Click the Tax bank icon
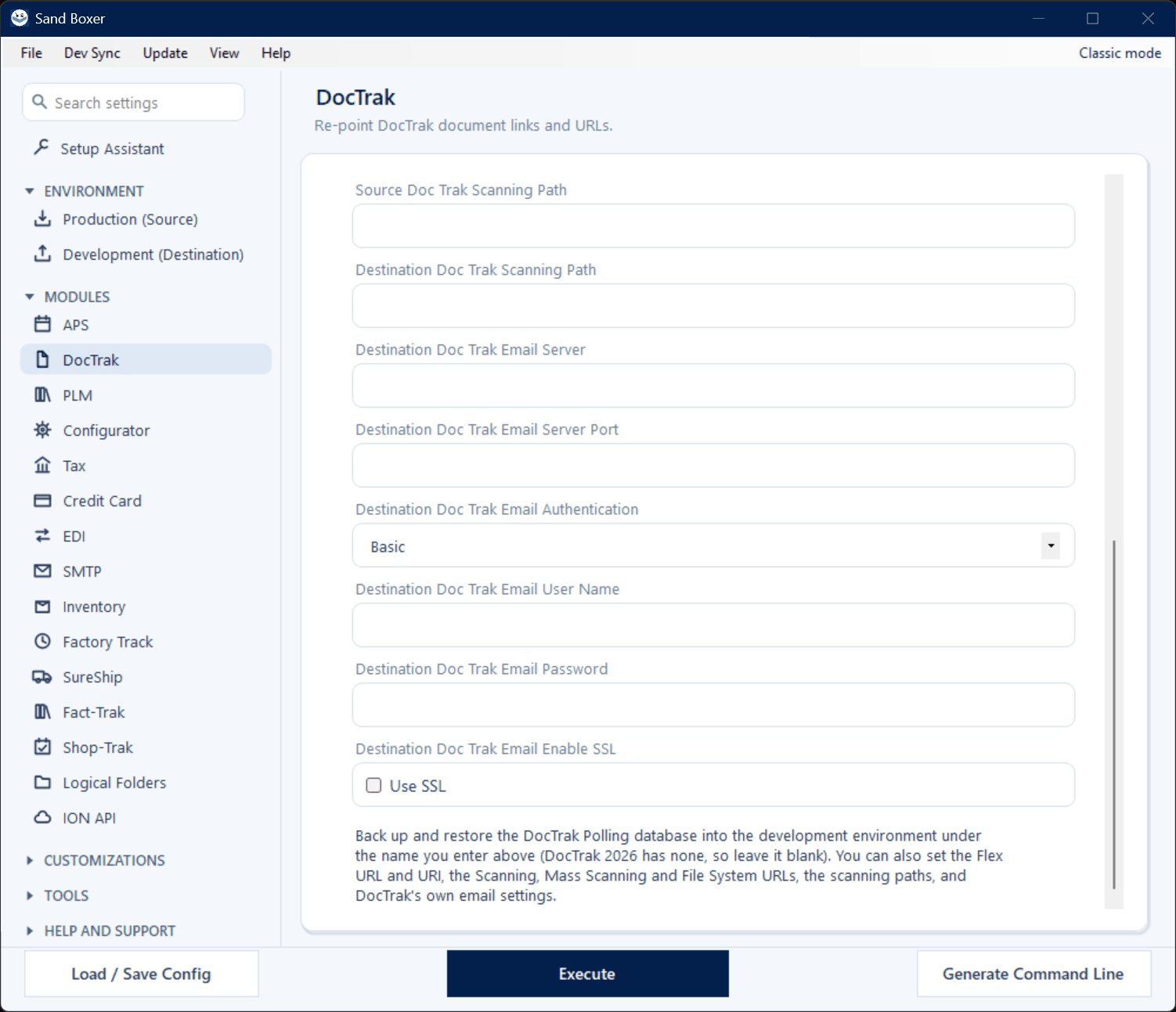 click(42, 465)
